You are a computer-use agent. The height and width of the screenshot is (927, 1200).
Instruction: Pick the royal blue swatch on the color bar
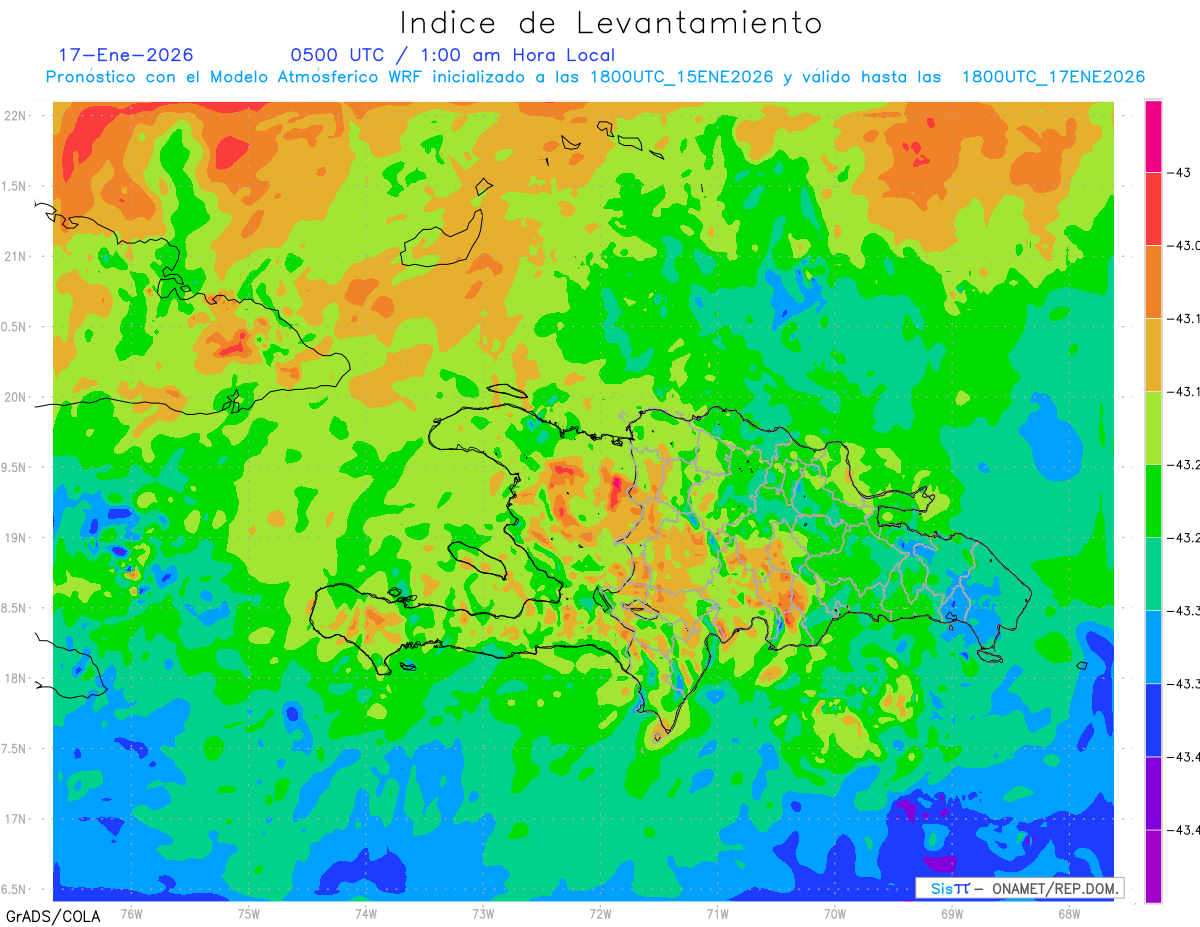pyautogui.click(x=1153, y=720)
